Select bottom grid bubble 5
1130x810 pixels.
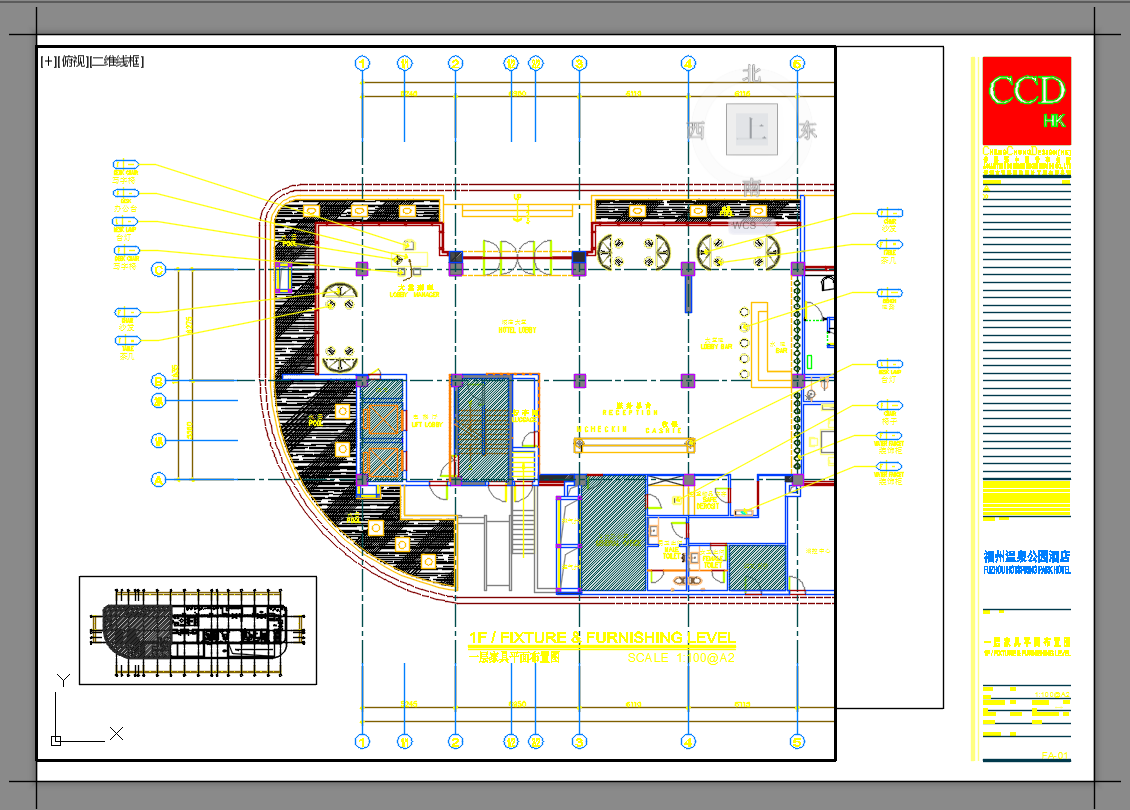(x=797, y=742)
